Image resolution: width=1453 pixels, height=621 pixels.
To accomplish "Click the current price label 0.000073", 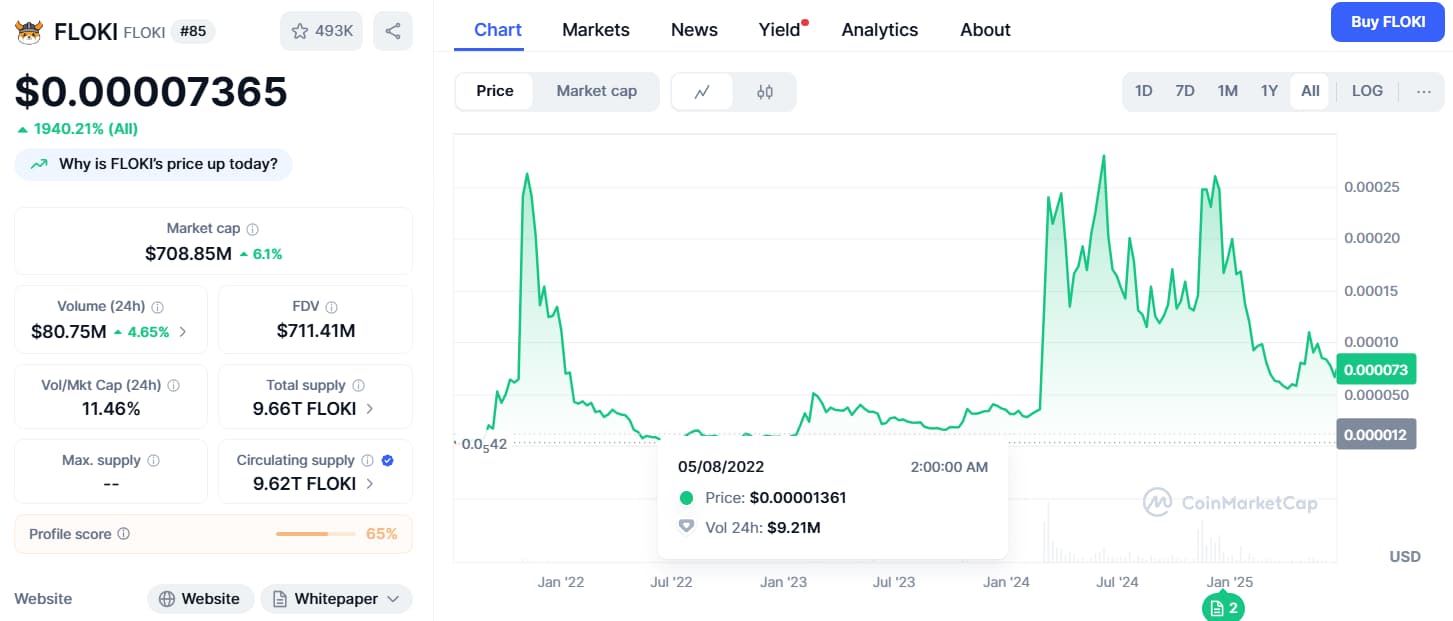I will [1376, 370].
